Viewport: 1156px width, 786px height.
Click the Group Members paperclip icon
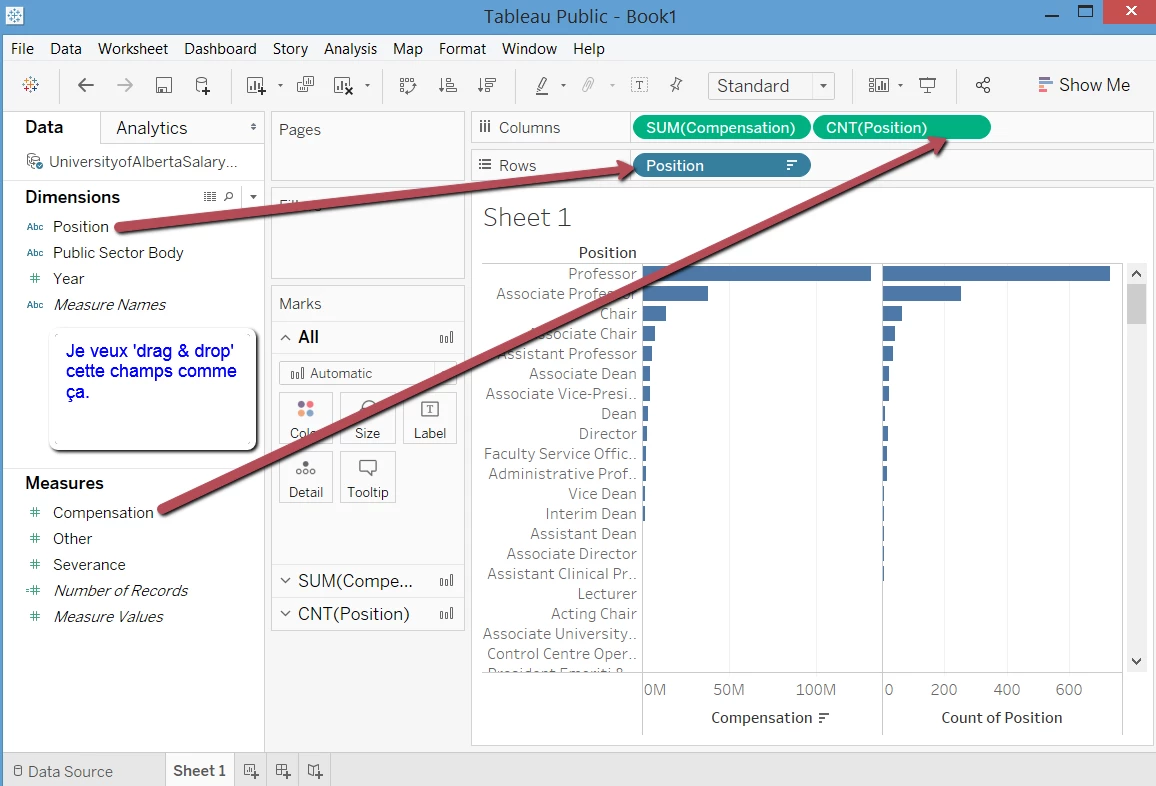pos(588,85)
